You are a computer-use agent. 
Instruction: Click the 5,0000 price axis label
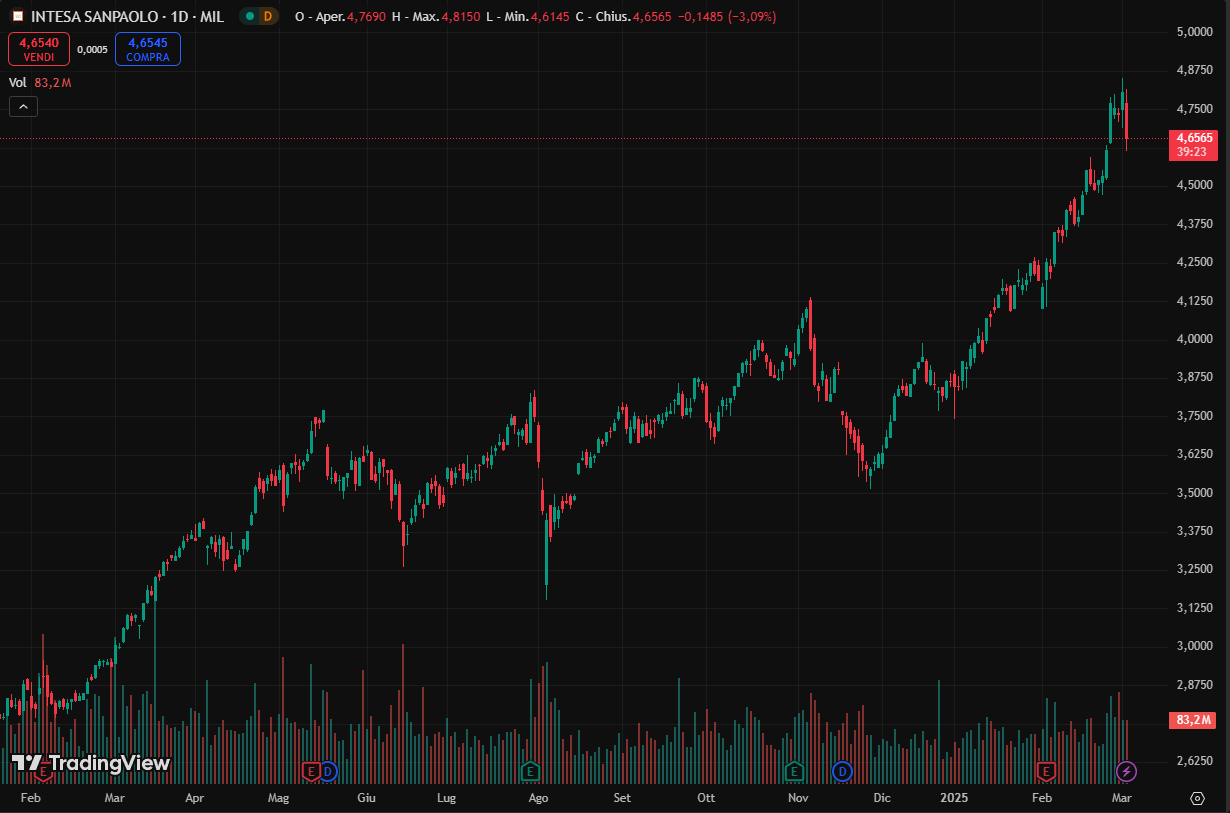1195,32
